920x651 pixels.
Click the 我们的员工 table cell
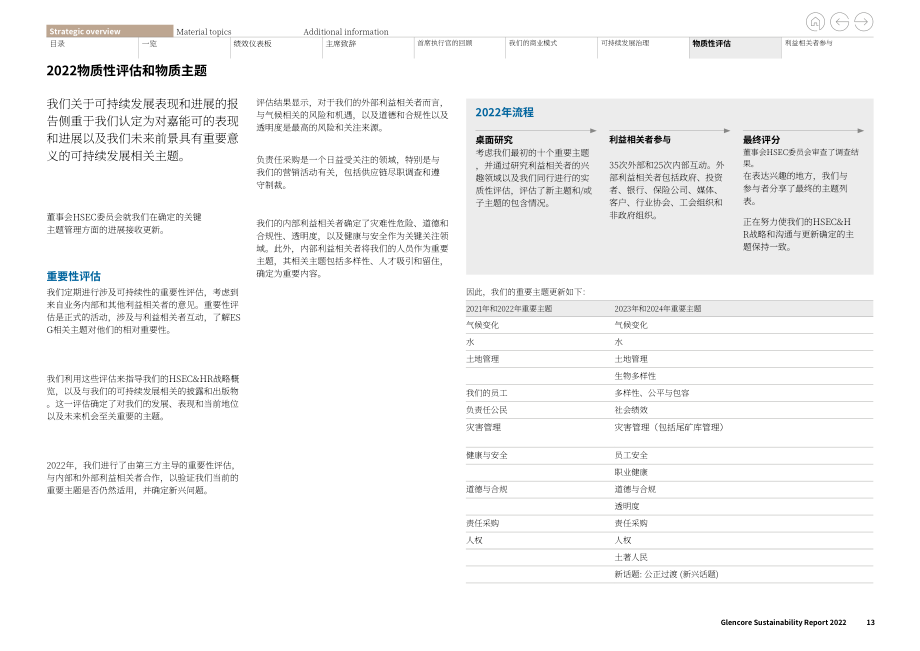486,393
